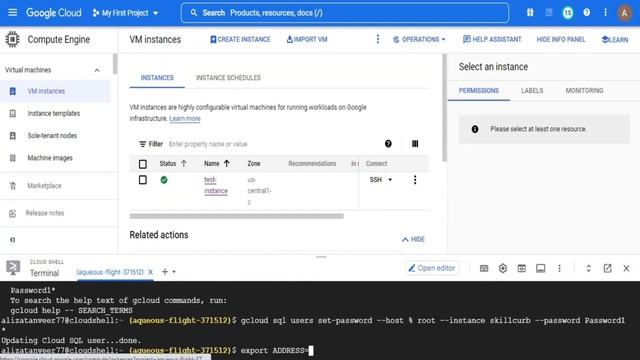
Task: Sort table by Name column
Action: coord(217,164)
